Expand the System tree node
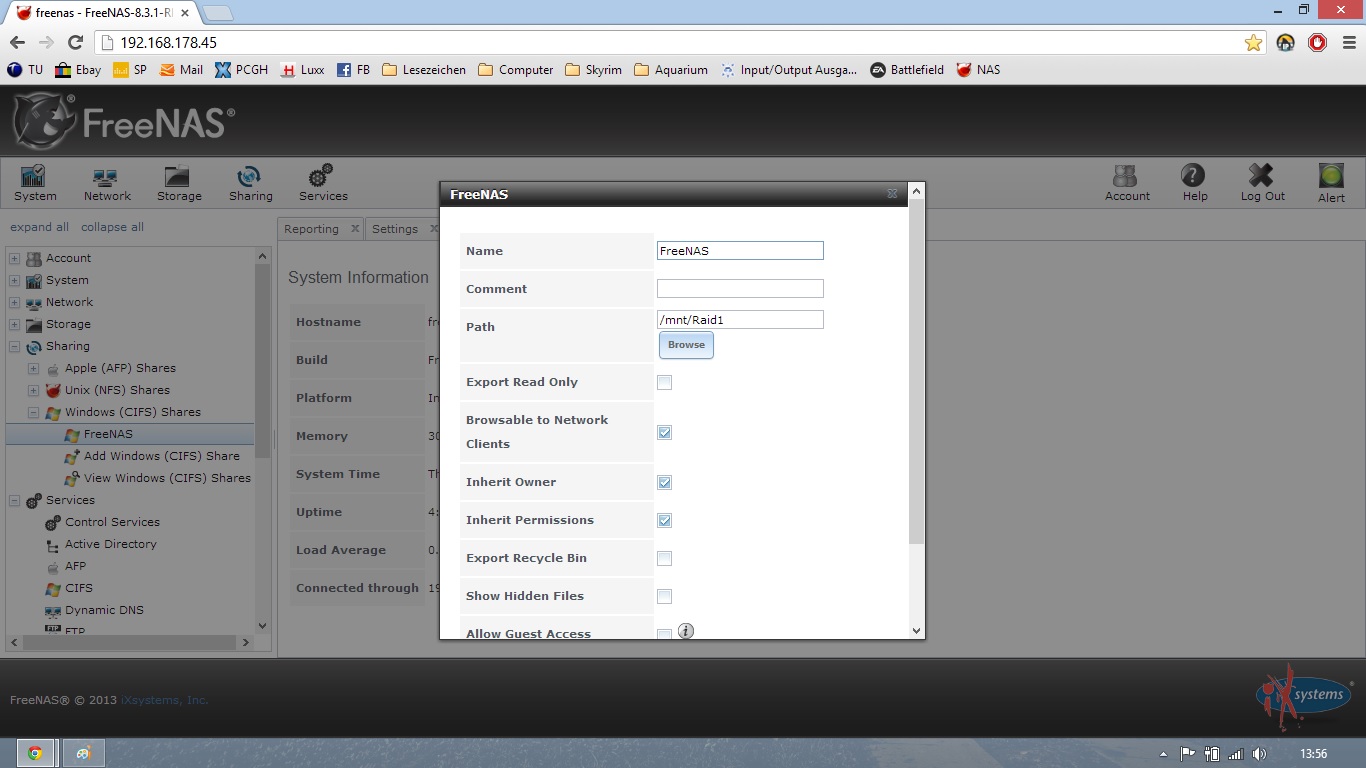Screen dimensions: 1366x768 coord(14,280)
